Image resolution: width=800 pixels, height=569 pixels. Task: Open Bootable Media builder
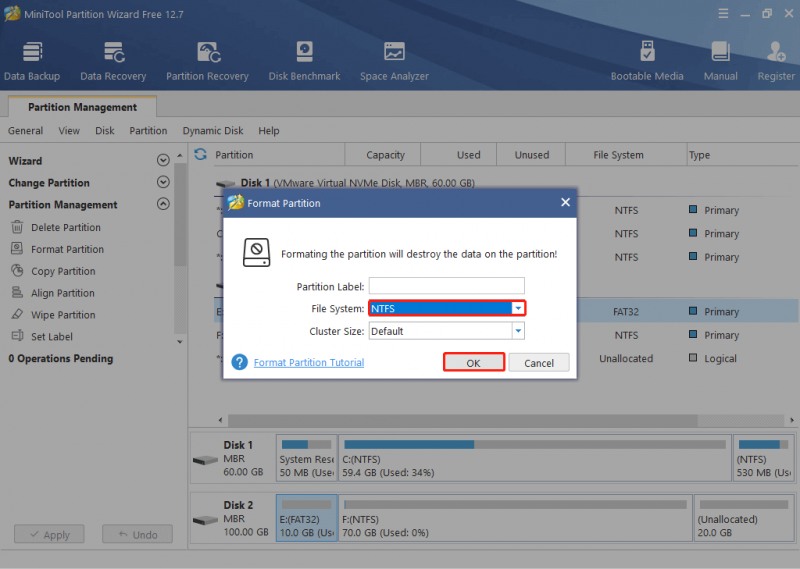647,61
